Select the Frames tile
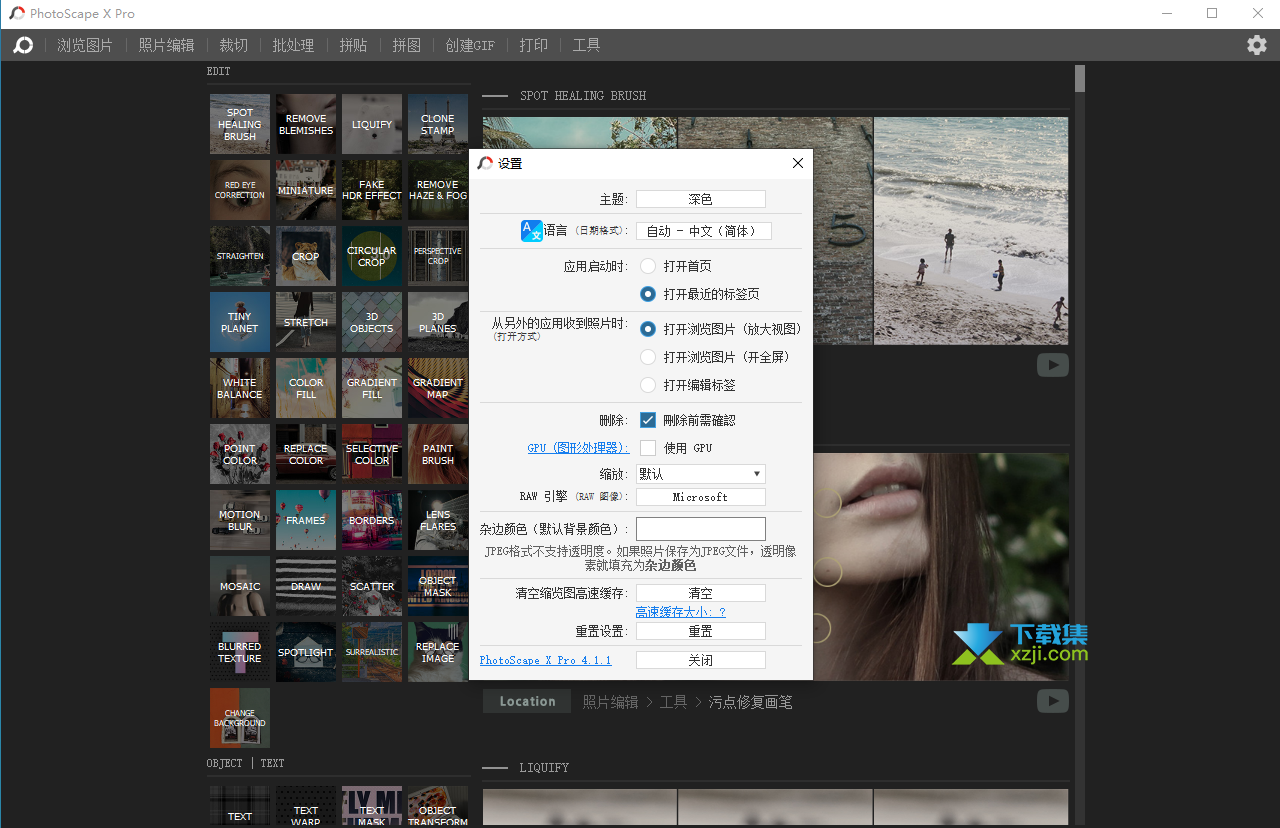 coord(306,520)
